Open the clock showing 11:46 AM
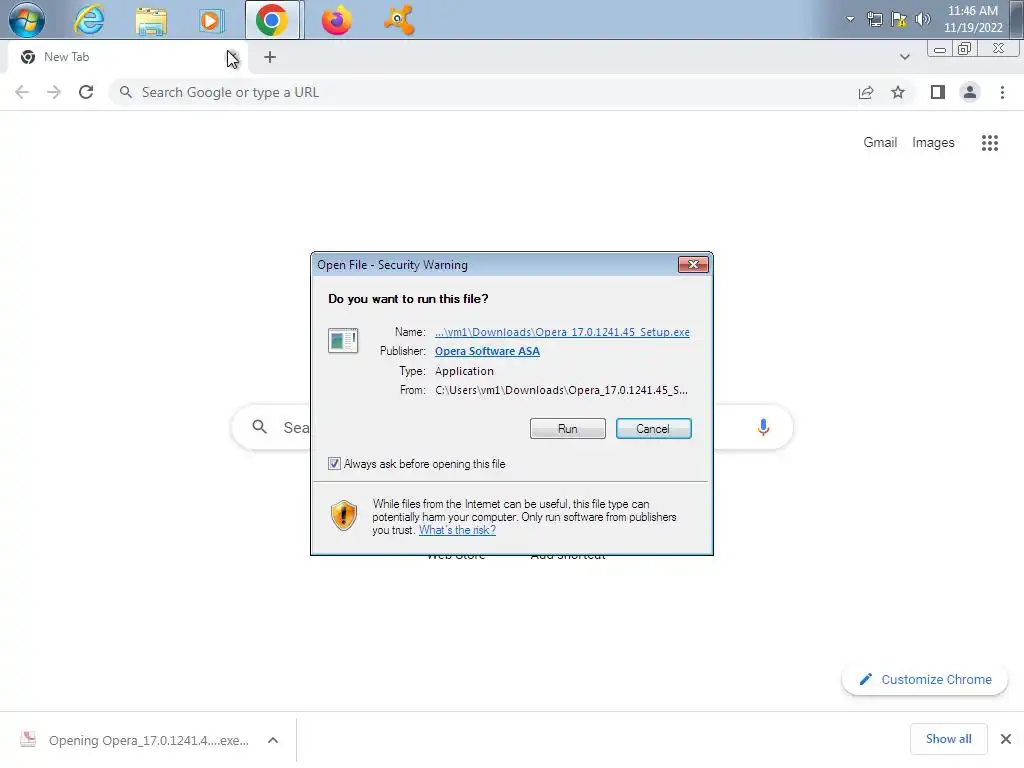Screen dimensions: 1024x768 tap(972, 19)
